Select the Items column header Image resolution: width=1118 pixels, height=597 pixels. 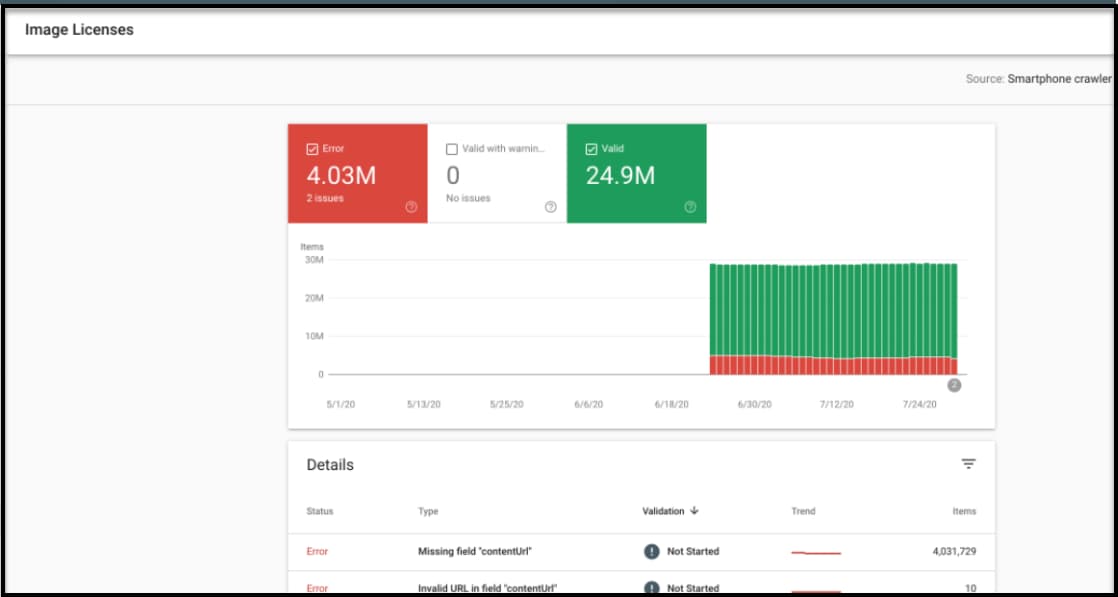(x=964, y=511)
